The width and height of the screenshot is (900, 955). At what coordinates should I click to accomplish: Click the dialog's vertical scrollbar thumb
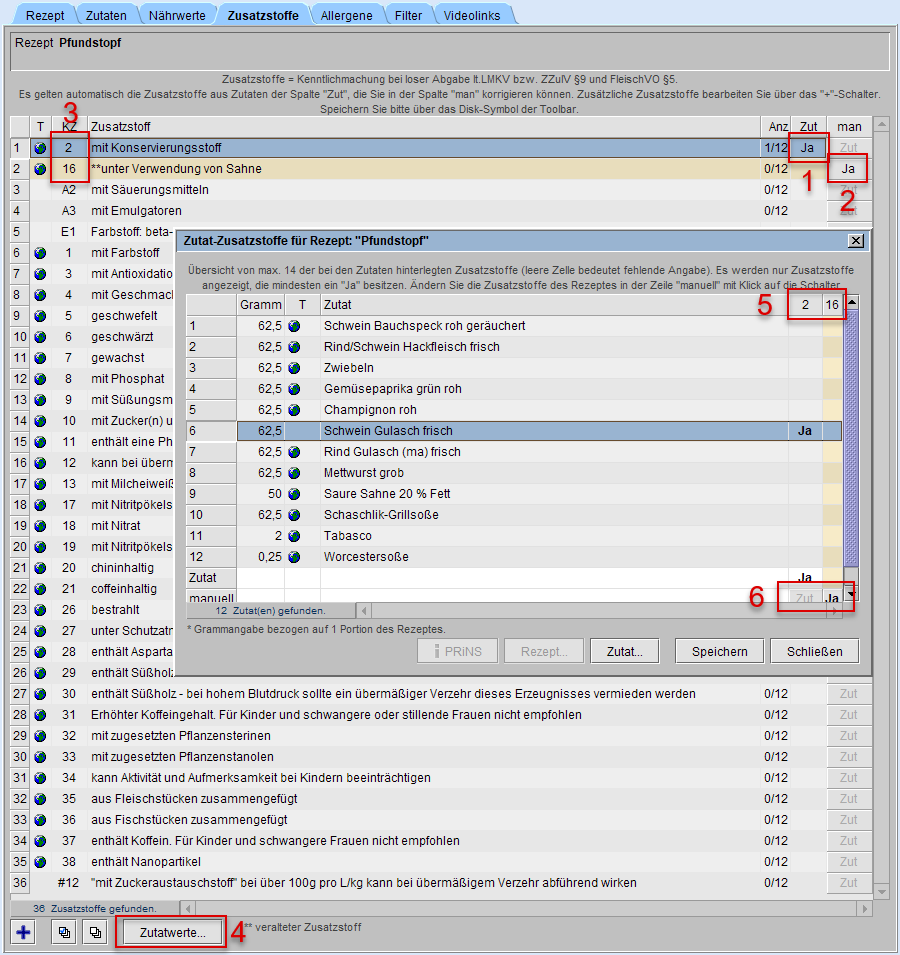click(x=851, y=440)
